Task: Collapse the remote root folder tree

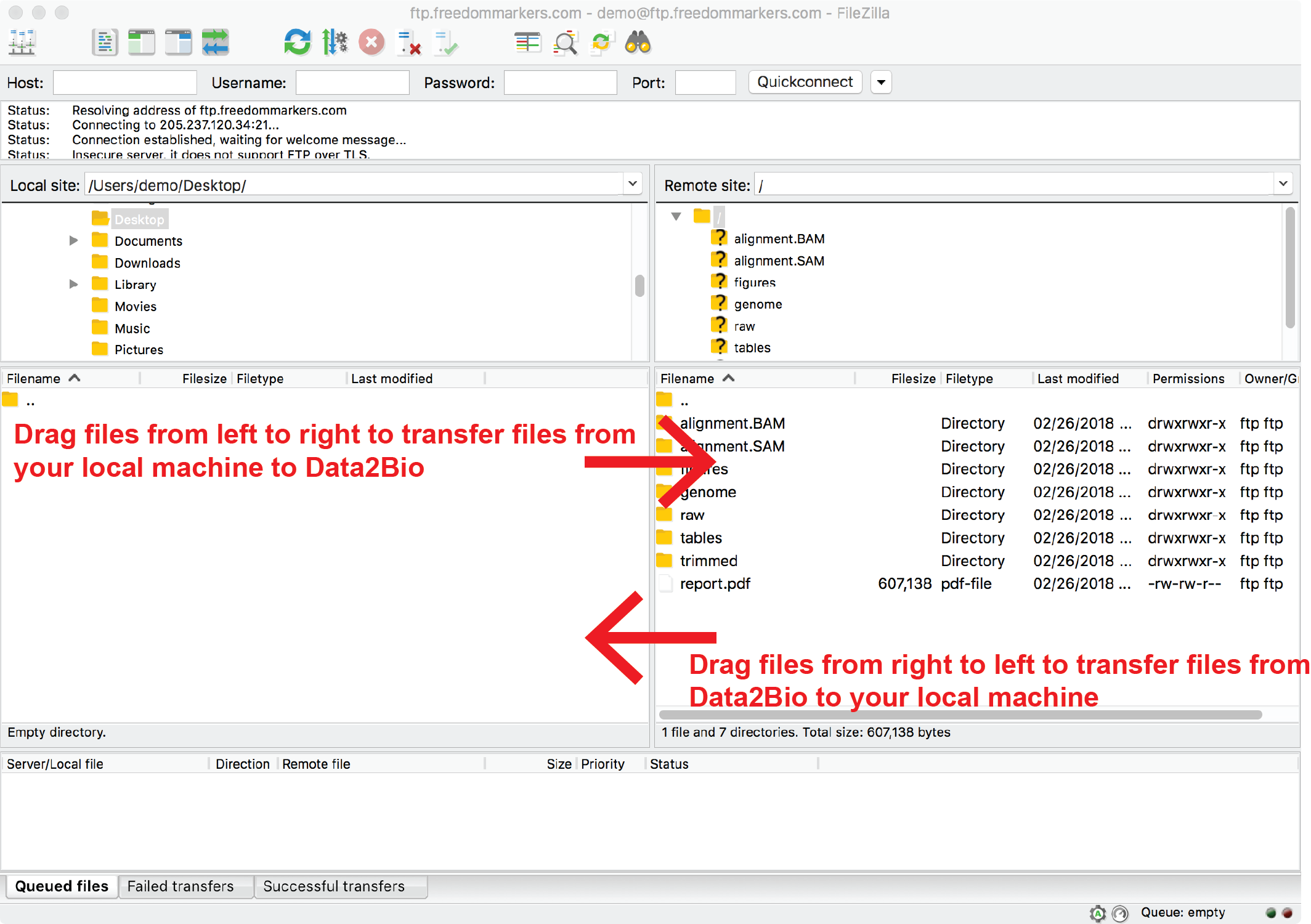Action: [x=676, y=216]
